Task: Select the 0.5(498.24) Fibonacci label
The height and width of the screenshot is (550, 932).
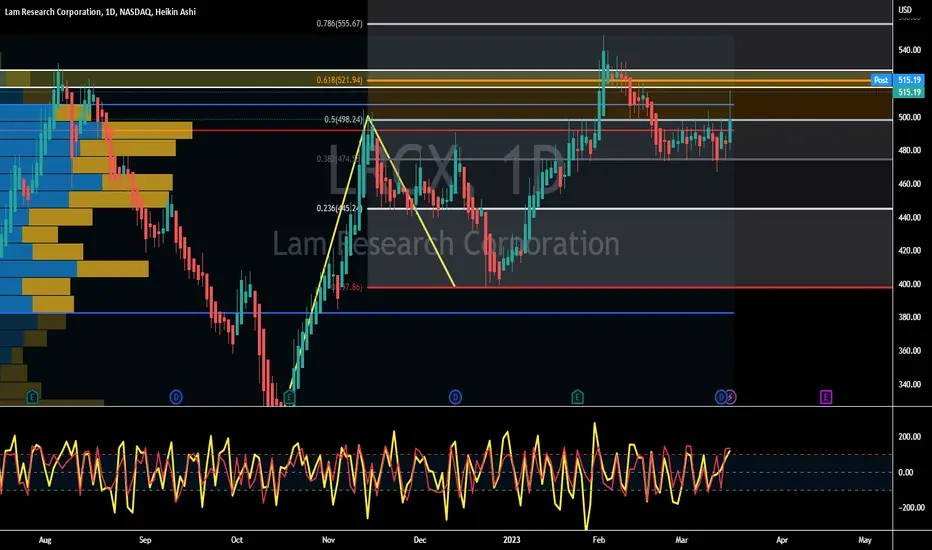Action: 343,120
